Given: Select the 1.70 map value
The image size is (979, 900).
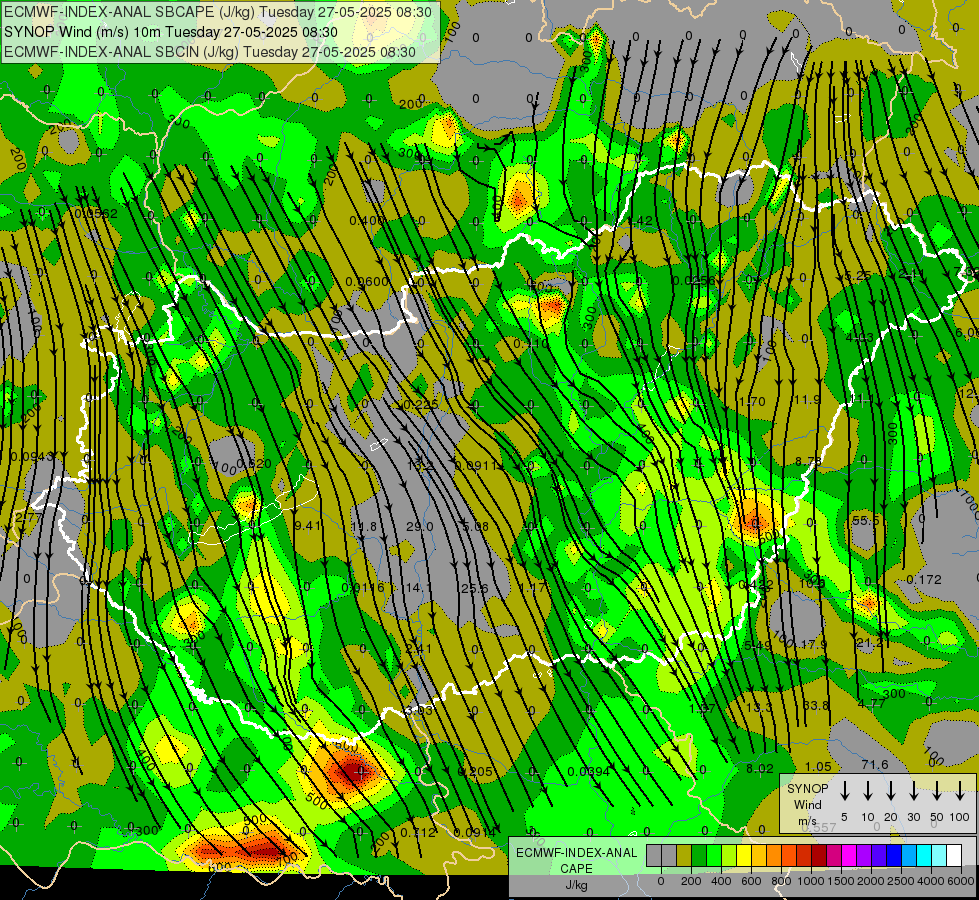Looking at the screenshot, I should tap(752, 402).
